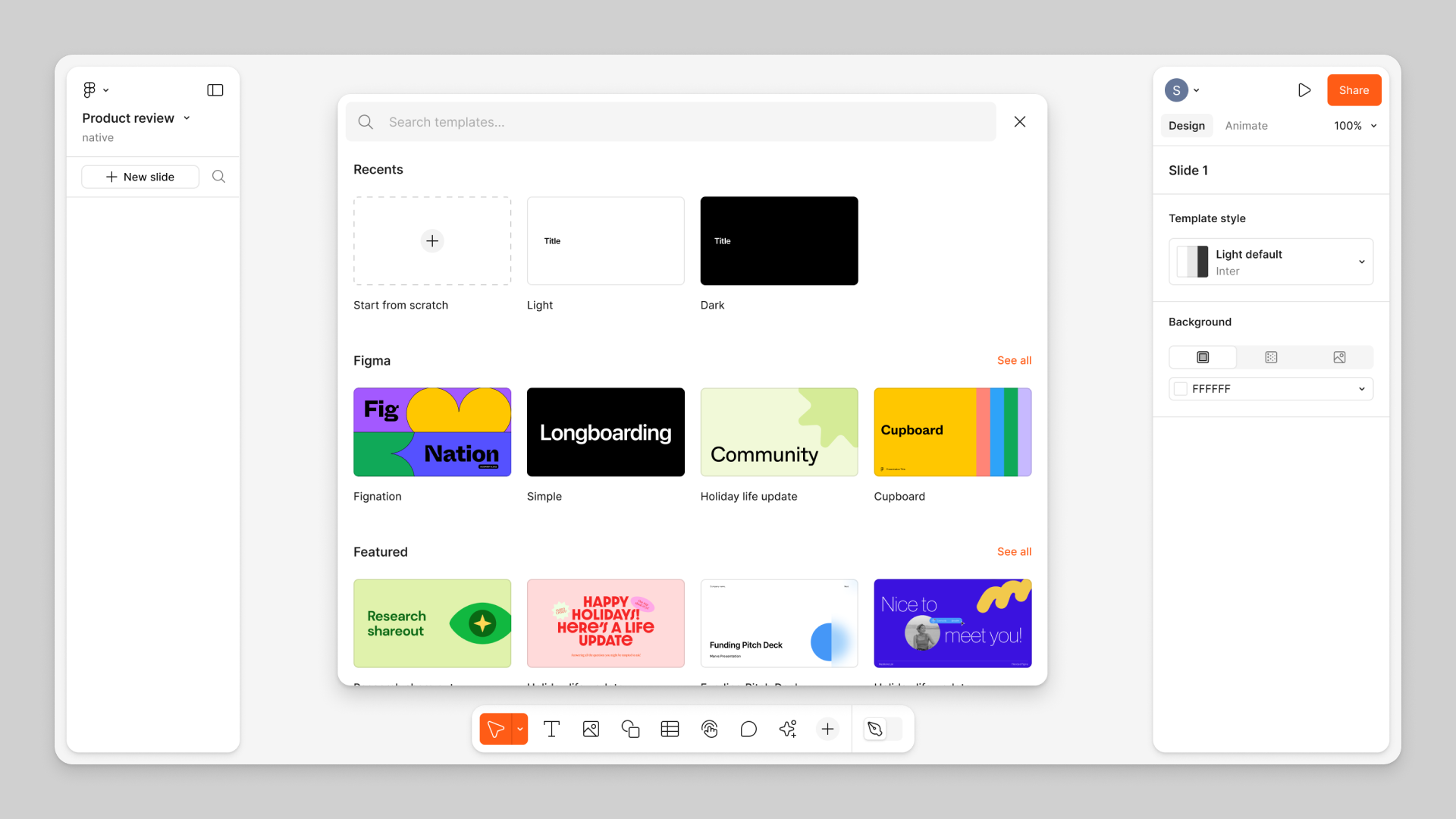The height and width of the screenshot is (819, 1456).
Task: Click See all under Figma section
Action: point(1014,360)
